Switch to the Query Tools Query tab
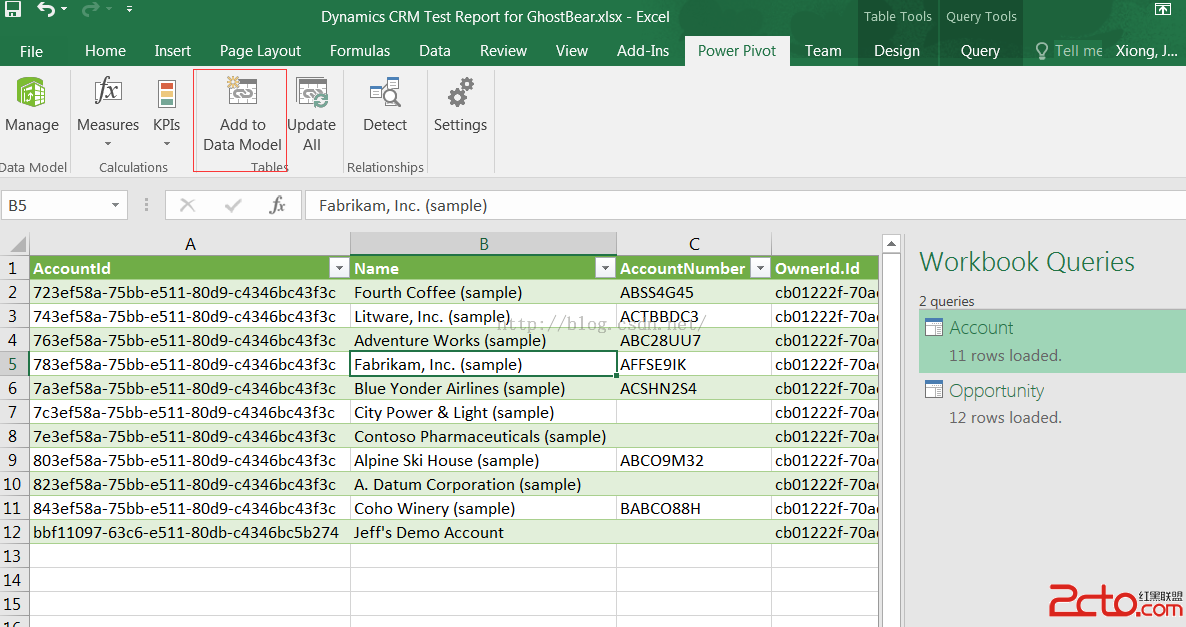 (980, 51)
